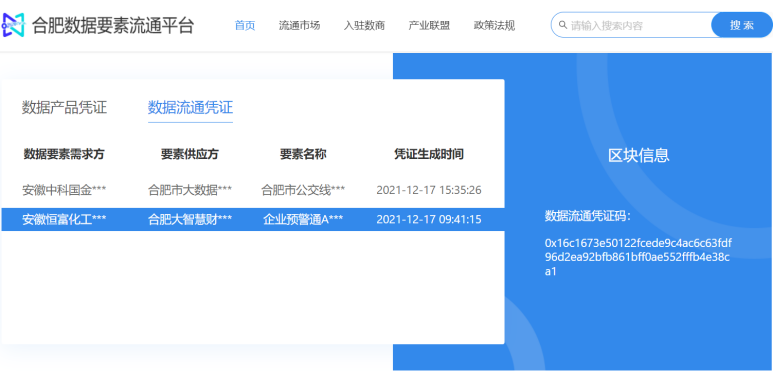Open 政策法规 navigation item

tap(494, 26)
